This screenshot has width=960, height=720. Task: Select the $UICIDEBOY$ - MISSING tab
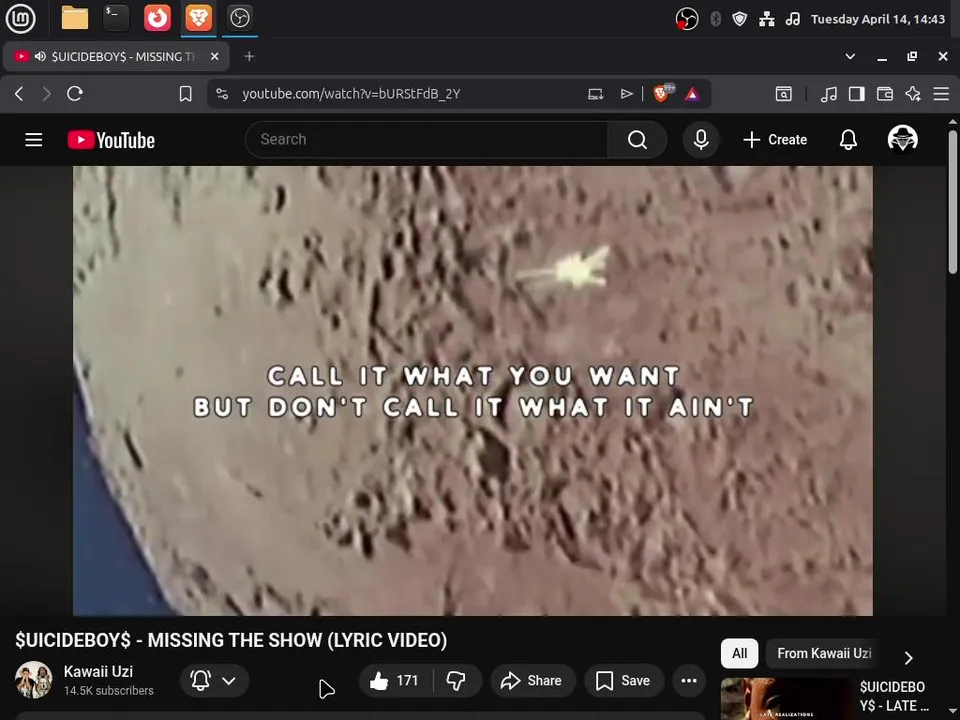pos(116,56)
